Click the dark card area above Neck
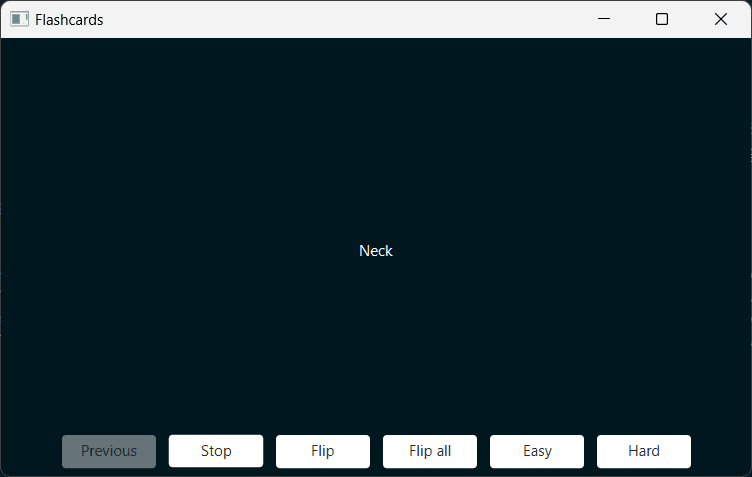The image size is (752, 477). (376, 140)
